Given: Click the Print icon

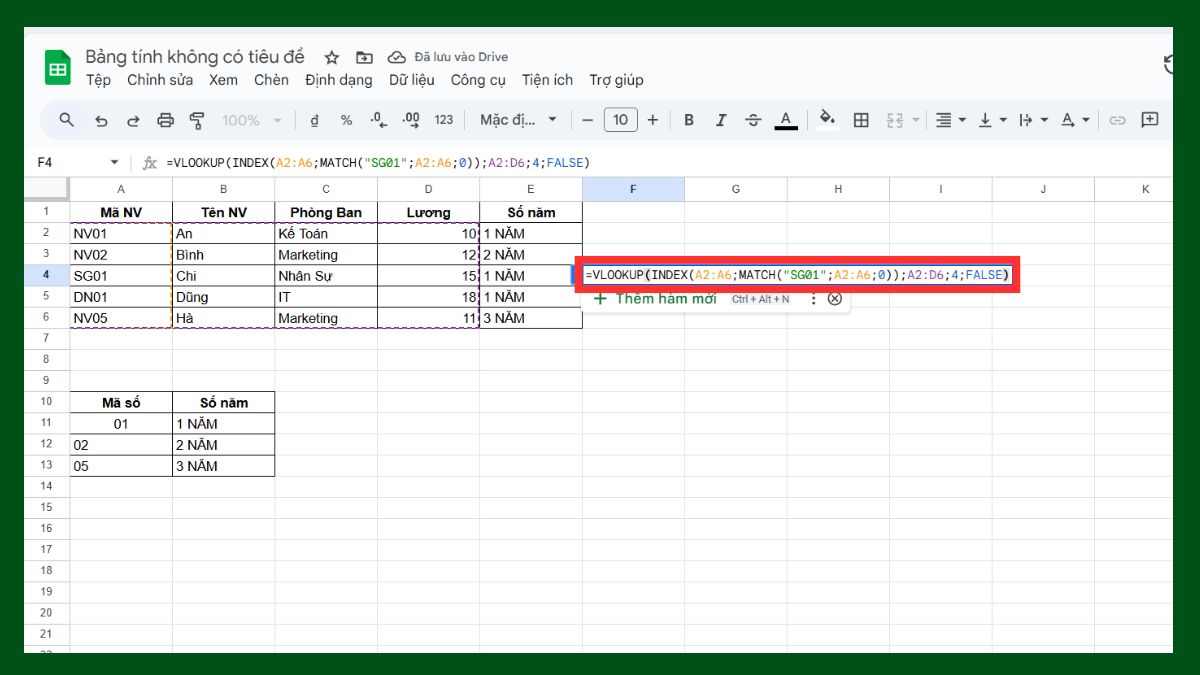Looking at the screenshot, I should pos(165,119).
